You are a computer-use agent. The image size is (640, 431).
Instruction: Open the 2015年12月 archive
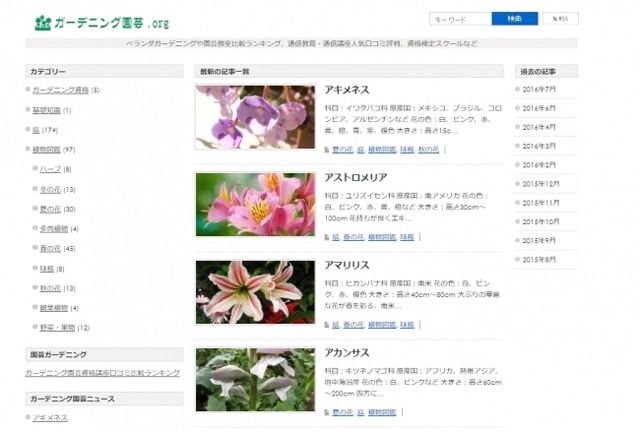pos(541,184)
